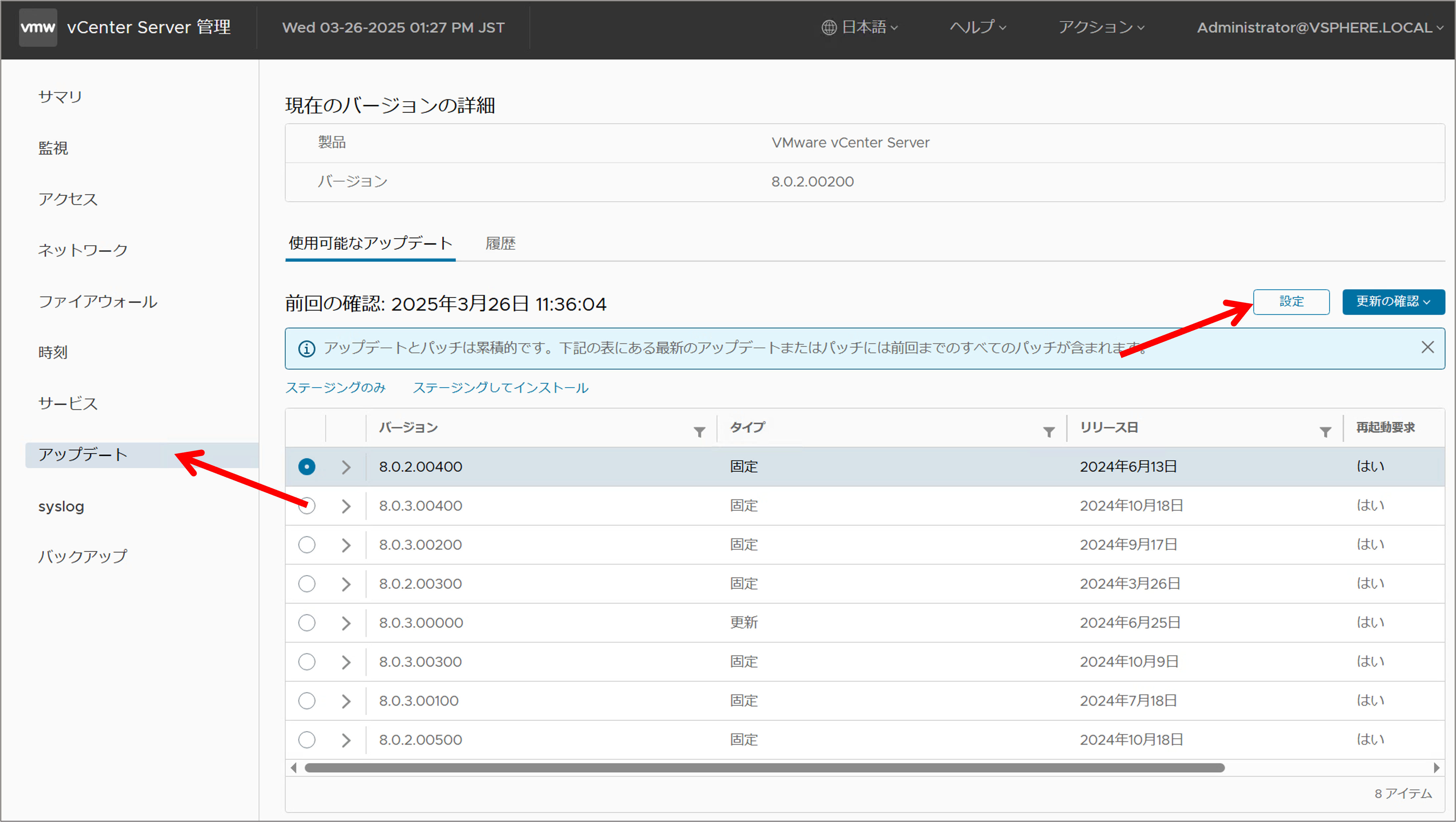The width and height of the screenshot is (1456, 822).
Task: Expand details for version 8.0.3.00000
Action: pyautogui.click(x=346, y=623)
